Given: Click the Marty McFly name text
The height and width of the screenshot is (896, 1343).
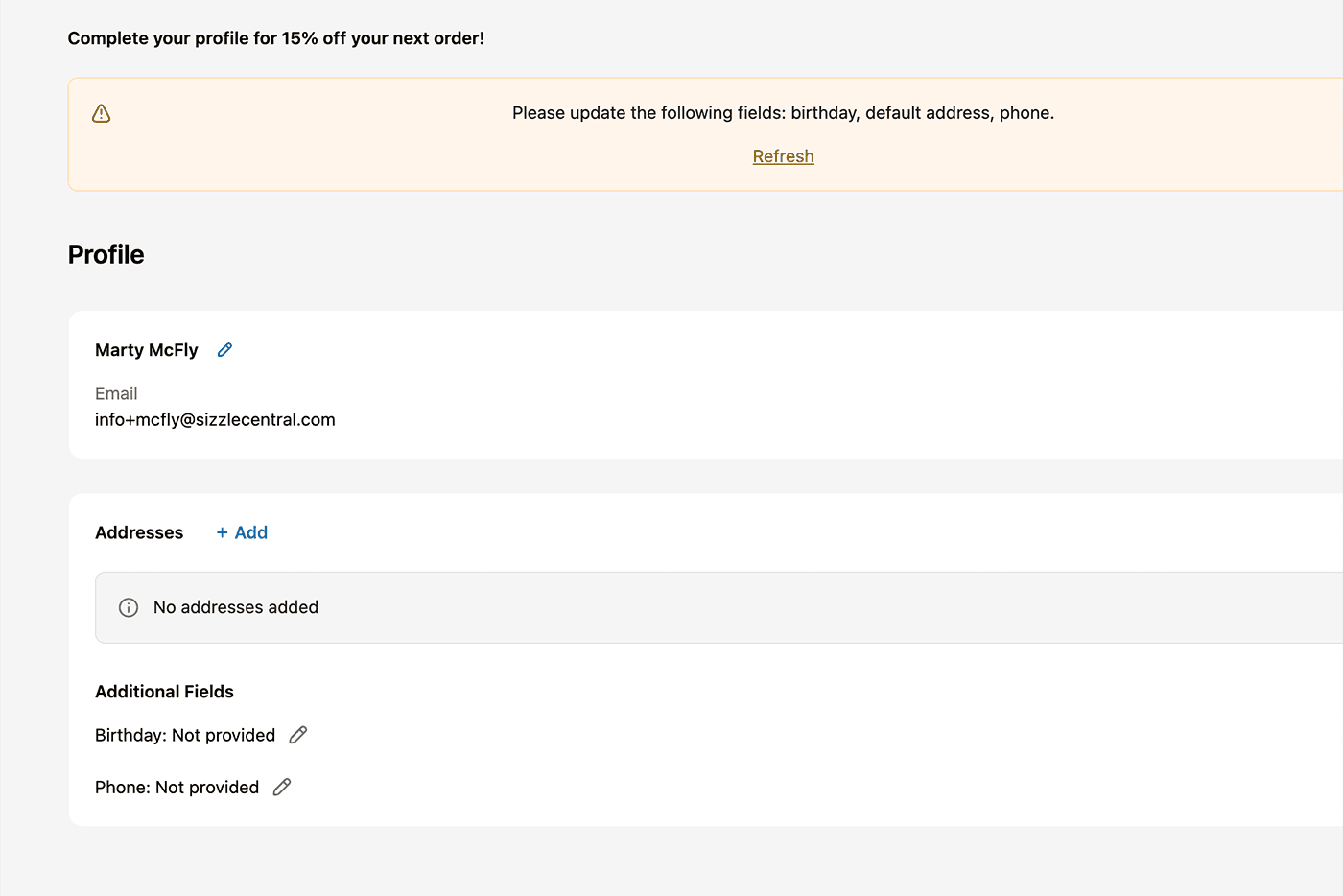Looking at the screenshot, I should (147, 350).
